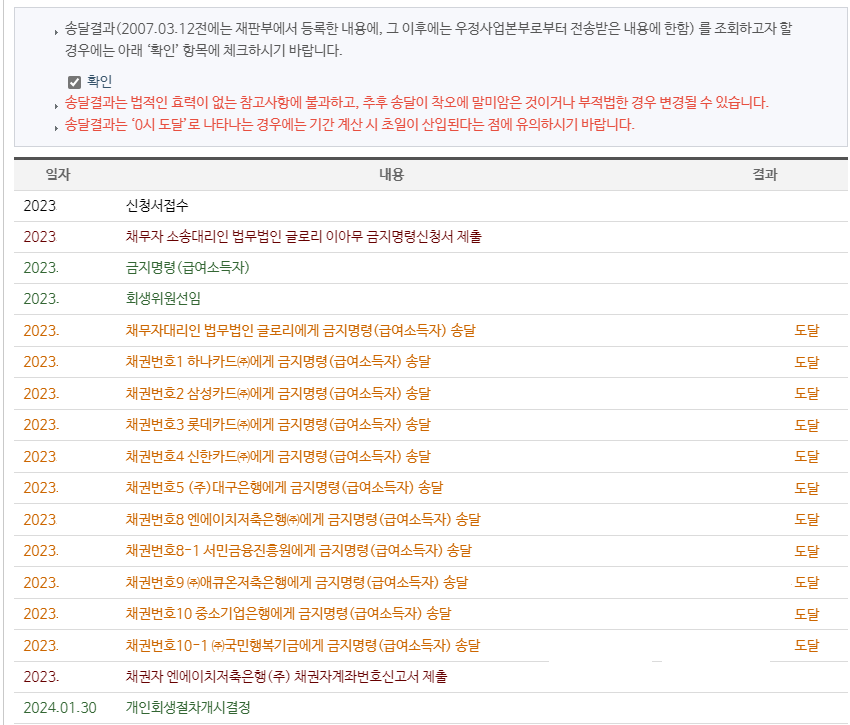Click the 금지명령(급여소득자) entry without 송달
This screenshot has width=850, height=725.
point(187,268)
